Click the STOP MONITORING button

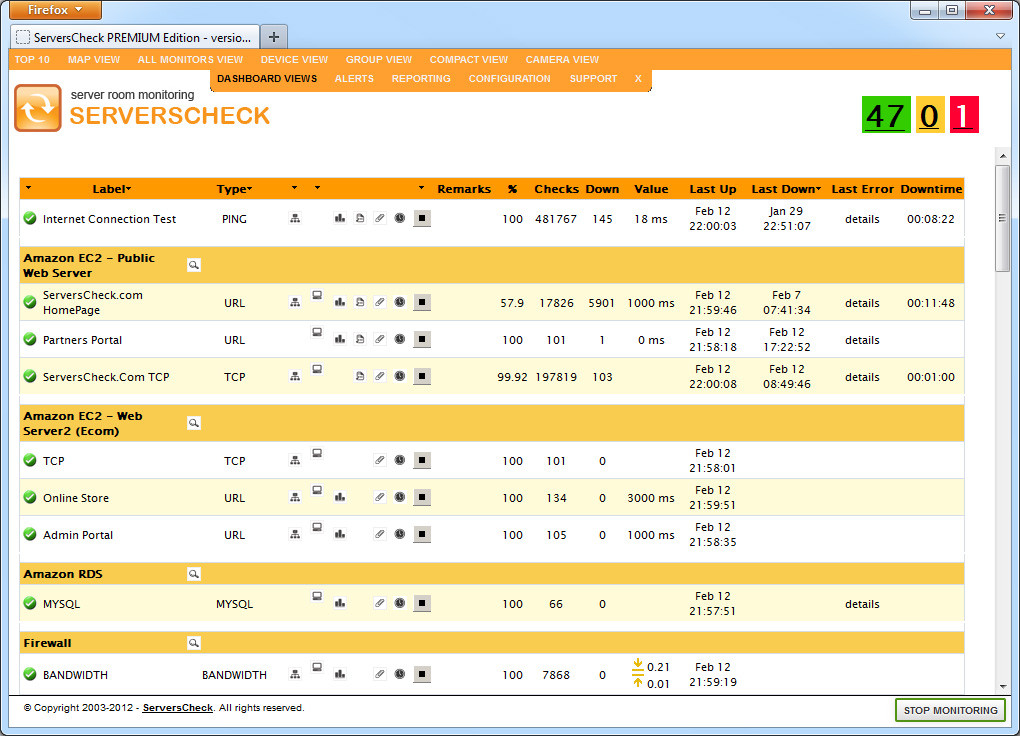950,710
